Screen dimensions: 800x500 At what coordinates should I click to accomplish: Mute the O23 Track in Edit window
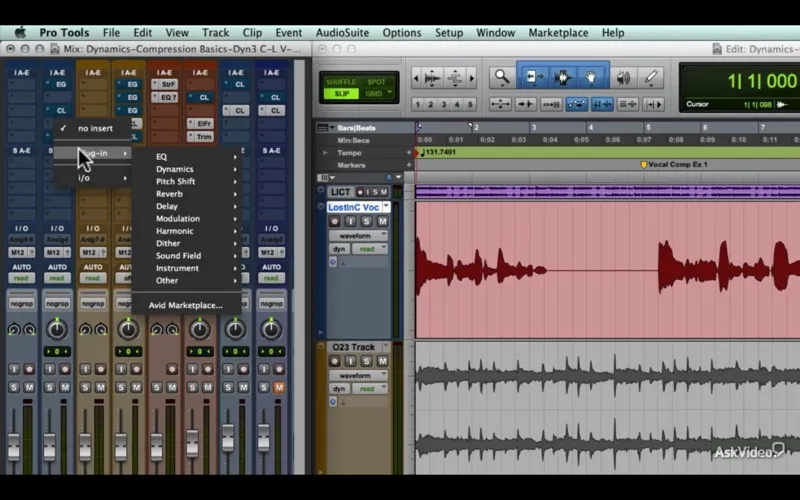[382, 361]
